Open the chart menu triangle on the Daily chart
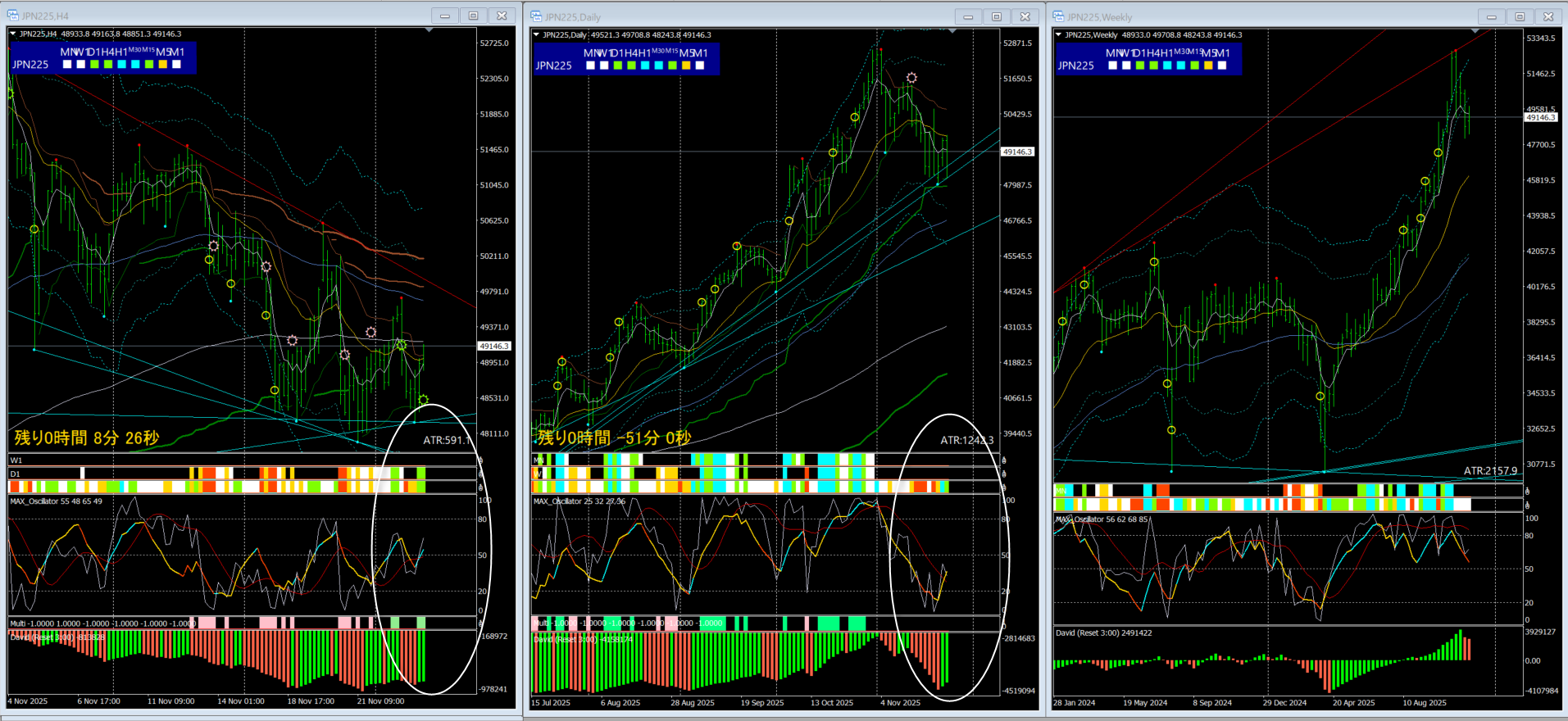The image size is (1568, 721). pyautogui.click(x=536, y=34)
